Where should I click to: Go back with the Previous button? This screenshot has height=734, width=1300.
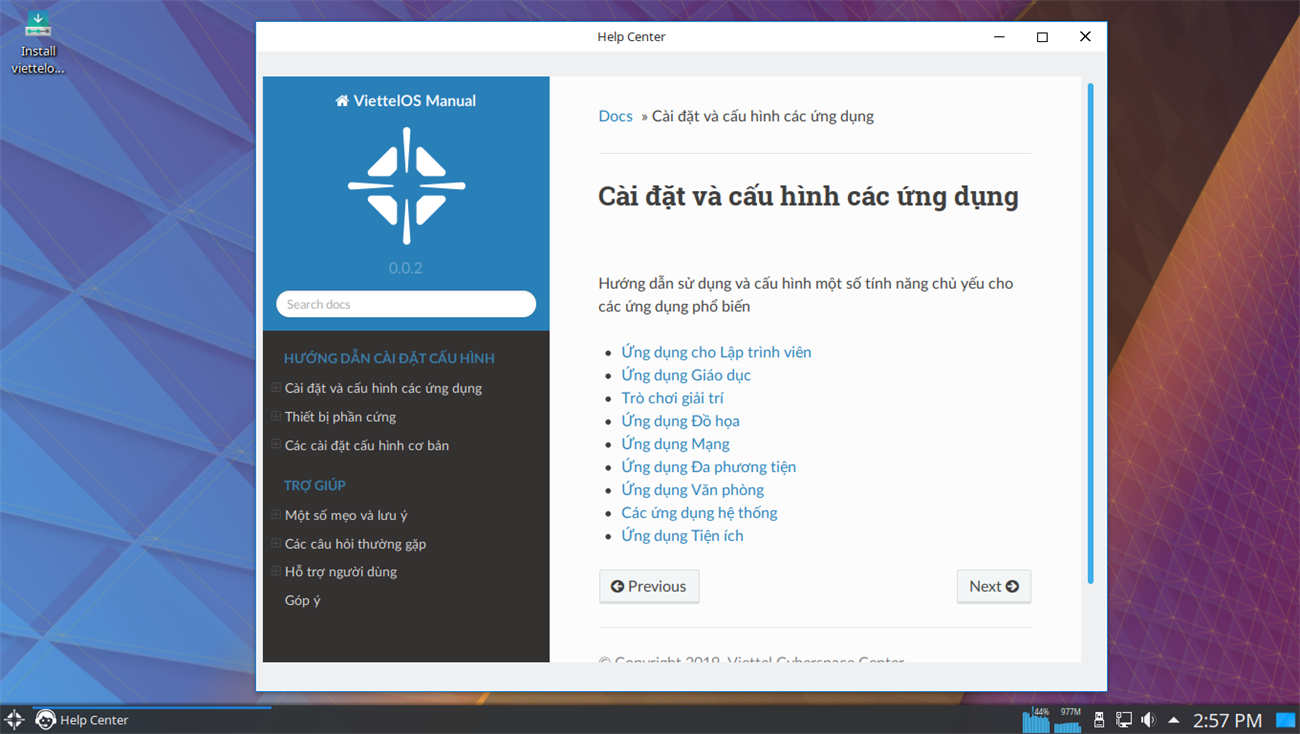(x=649, y=586)
